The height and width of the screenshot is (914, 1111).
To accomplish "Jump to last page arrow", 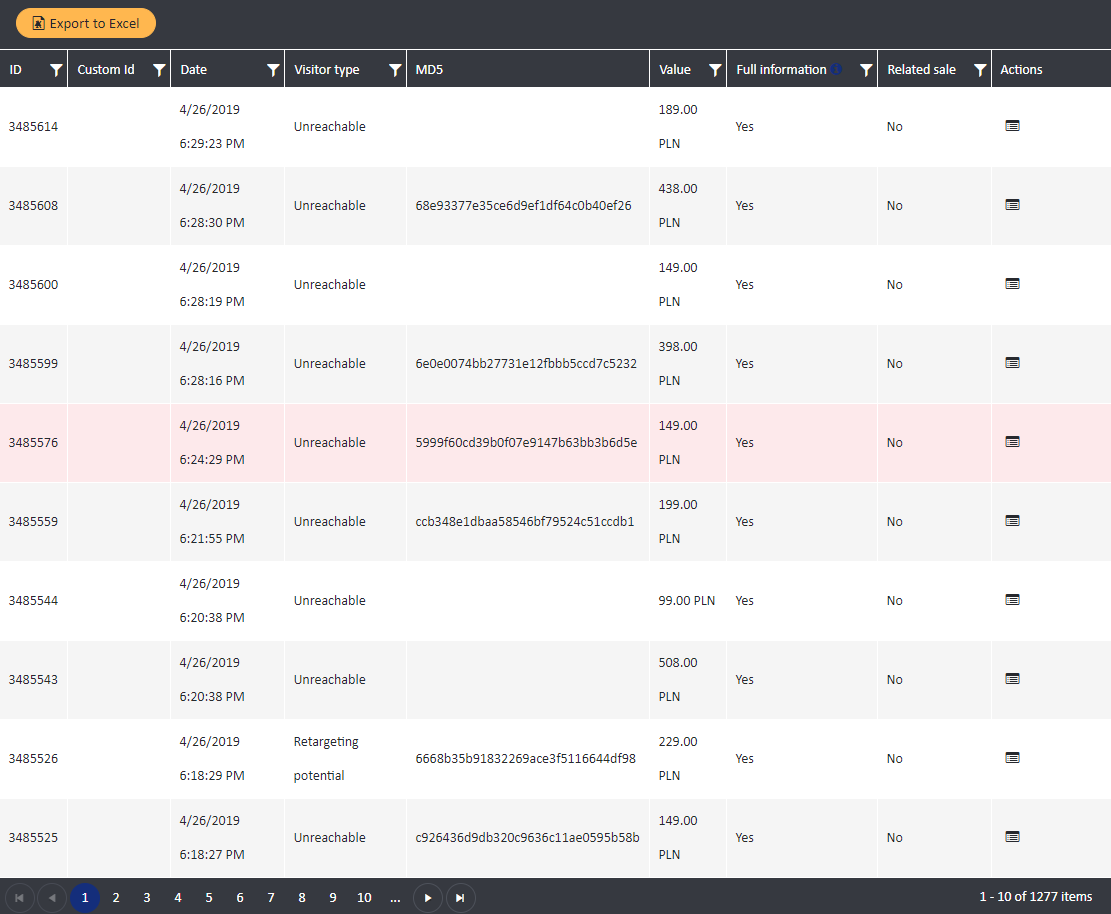I will (460, 898).
